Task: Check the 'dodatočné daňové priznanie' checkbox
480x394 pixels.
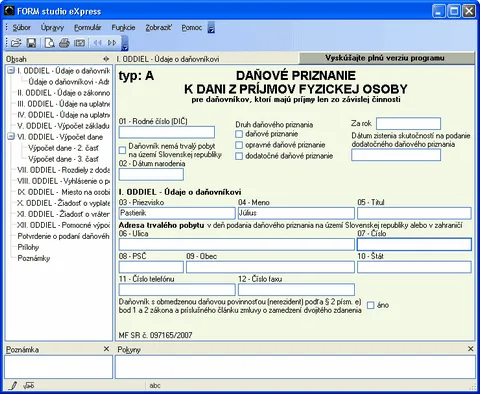Action: pos(239,156)
